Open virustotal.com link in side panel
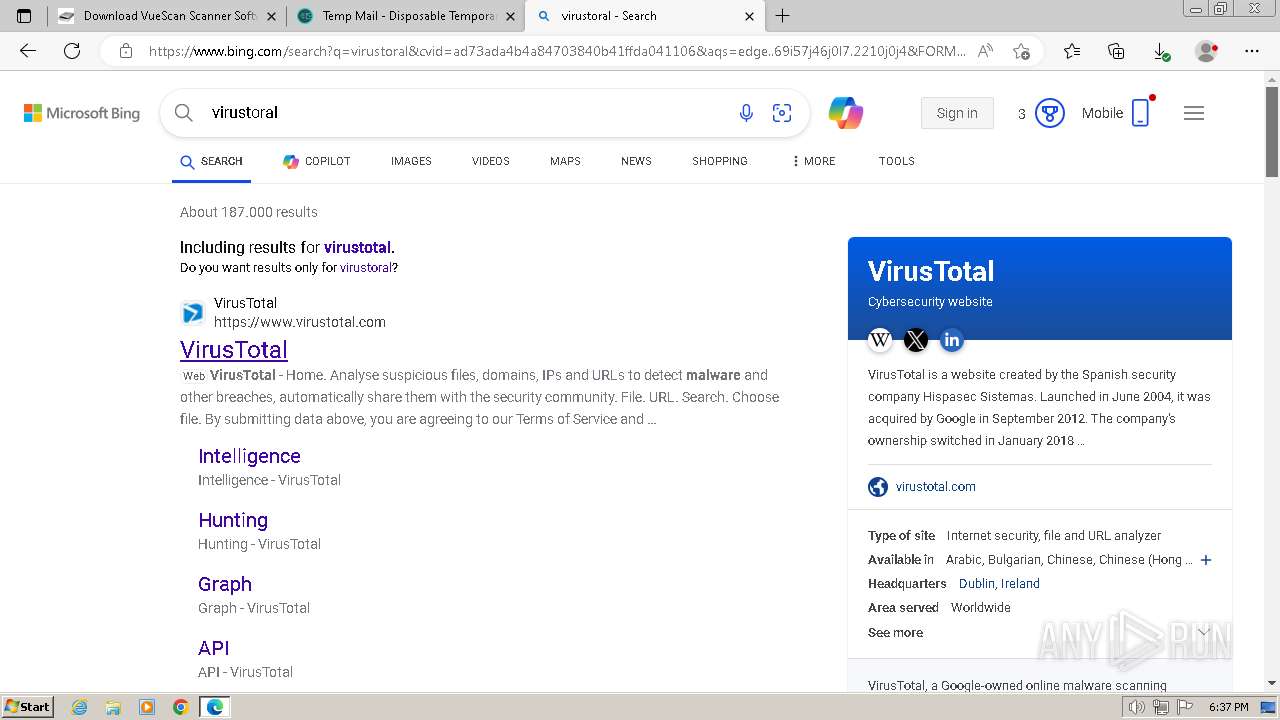Viewport: 1280px width, 720px height. [936, 487]
